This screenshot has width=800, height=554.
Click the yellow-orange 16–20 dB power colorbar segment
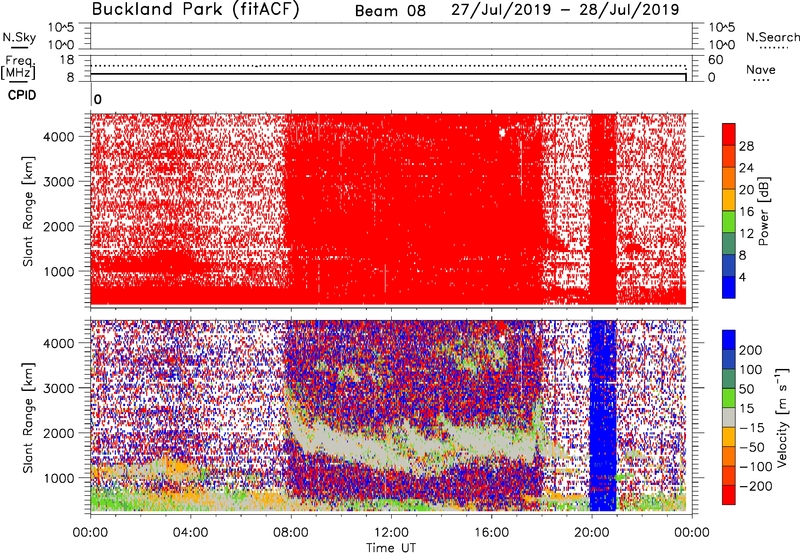(729, 200)
